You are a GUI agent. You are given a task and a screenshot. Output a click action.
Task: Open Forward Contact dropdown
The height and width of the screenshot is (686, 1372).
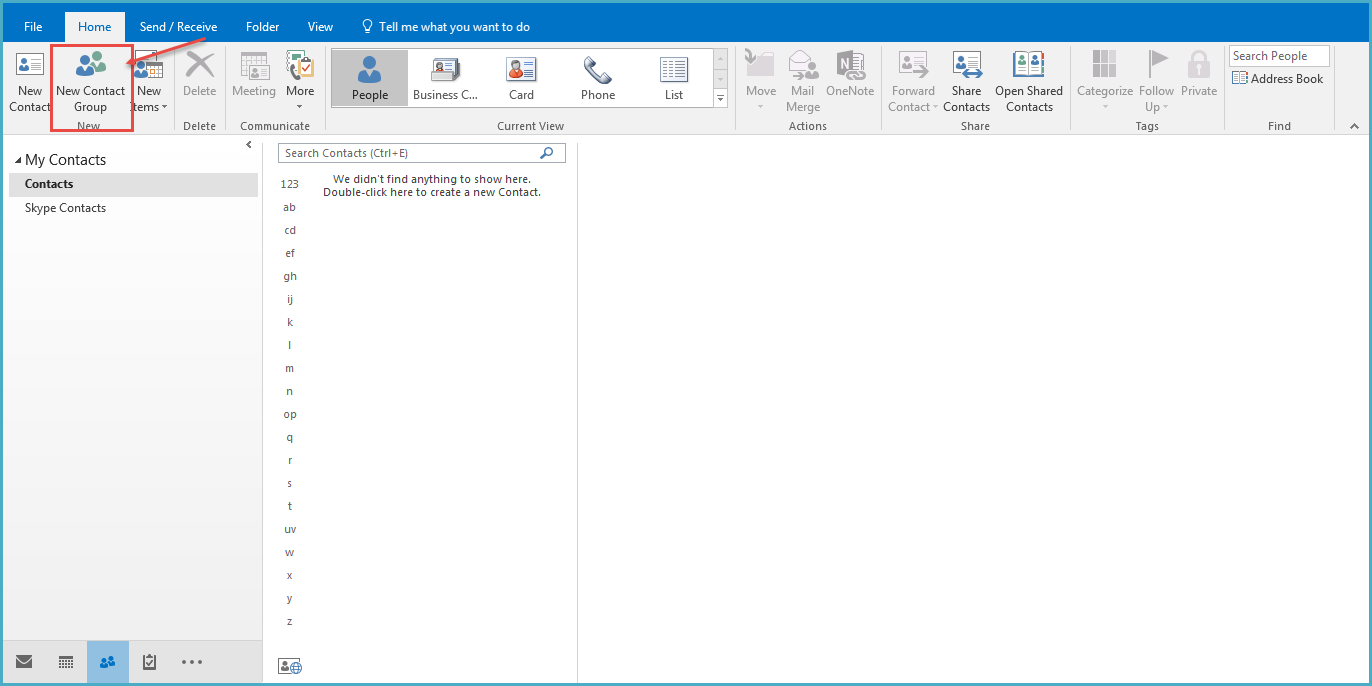(914, 82)
